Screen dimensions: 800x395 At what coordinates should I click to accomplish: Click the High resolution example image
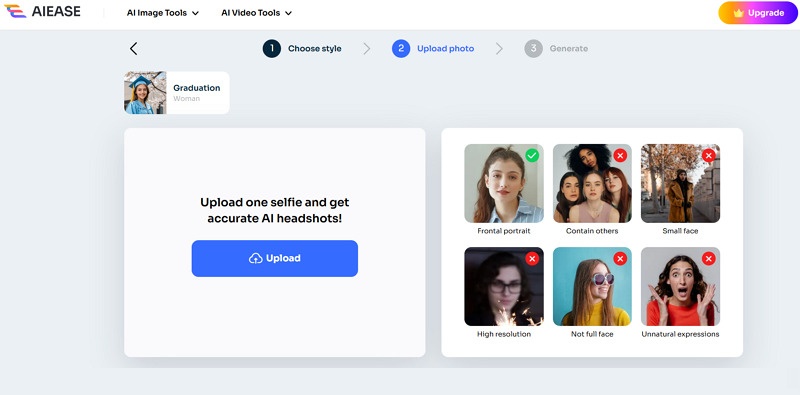(x=504, y=286)
